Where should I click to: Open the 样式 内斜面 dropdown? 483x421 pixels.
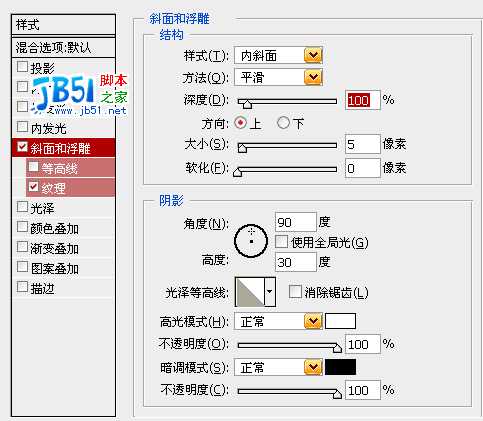click(278, 56)
